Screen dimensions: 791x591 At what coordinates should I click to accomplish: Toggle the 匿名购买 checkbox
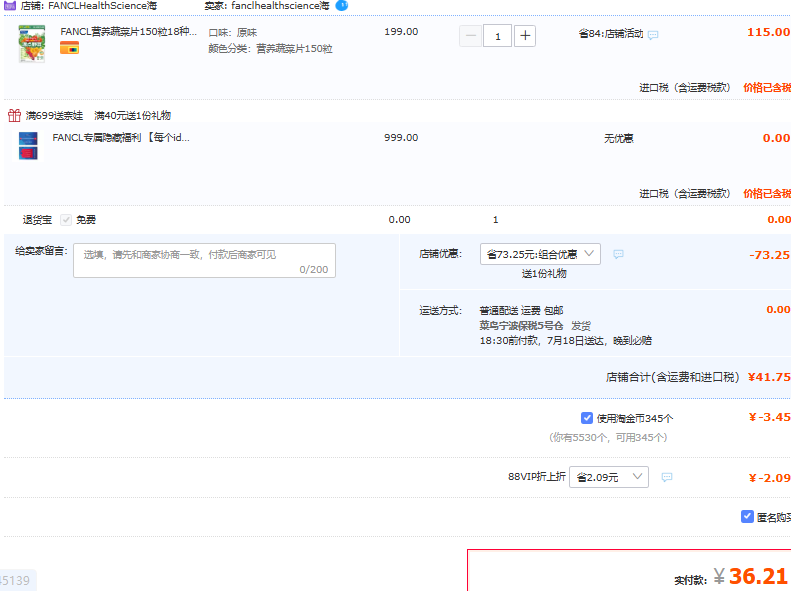pyautogui.click(x=747, y=517)
